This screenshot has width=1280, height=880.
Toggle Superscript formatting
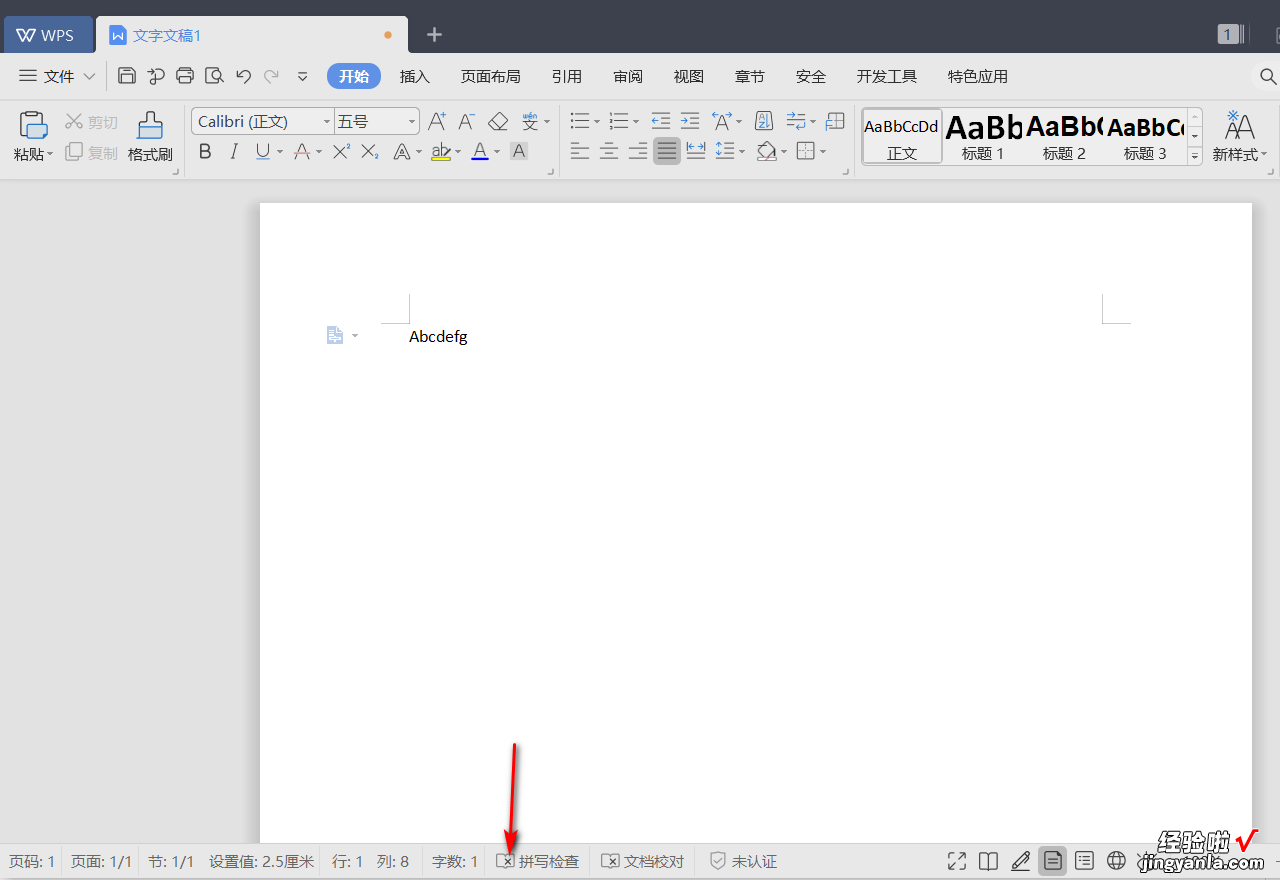click(x=341, y=152)
